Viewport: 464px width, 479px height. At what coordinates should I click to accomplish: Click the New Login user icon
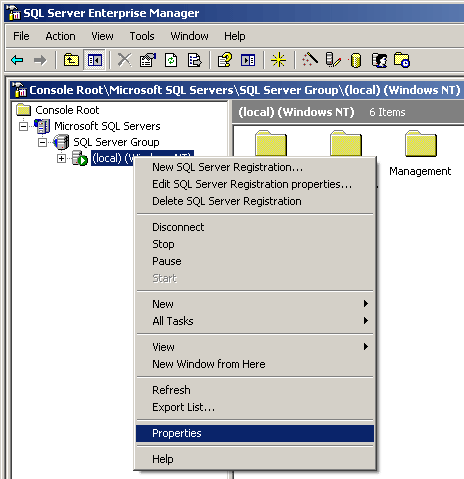(x=379, y=60)
